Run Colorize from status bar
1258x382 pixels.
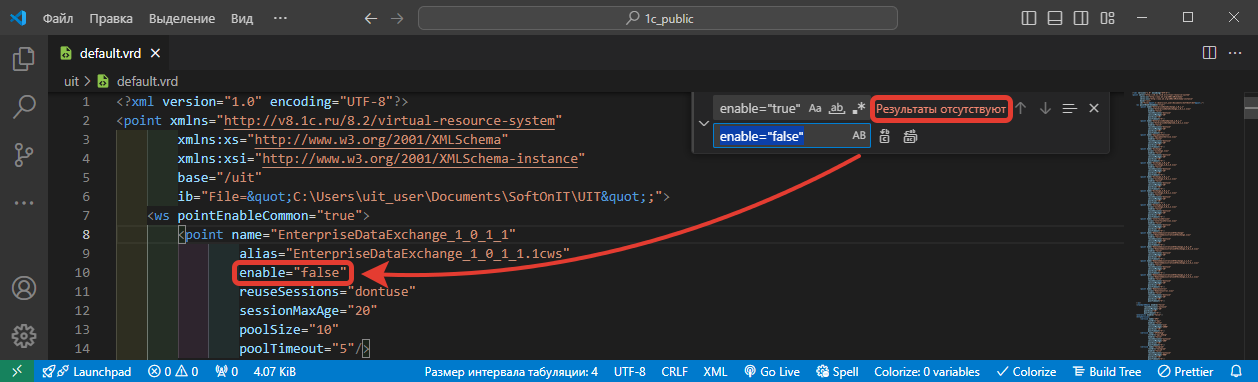point(1027,371)
